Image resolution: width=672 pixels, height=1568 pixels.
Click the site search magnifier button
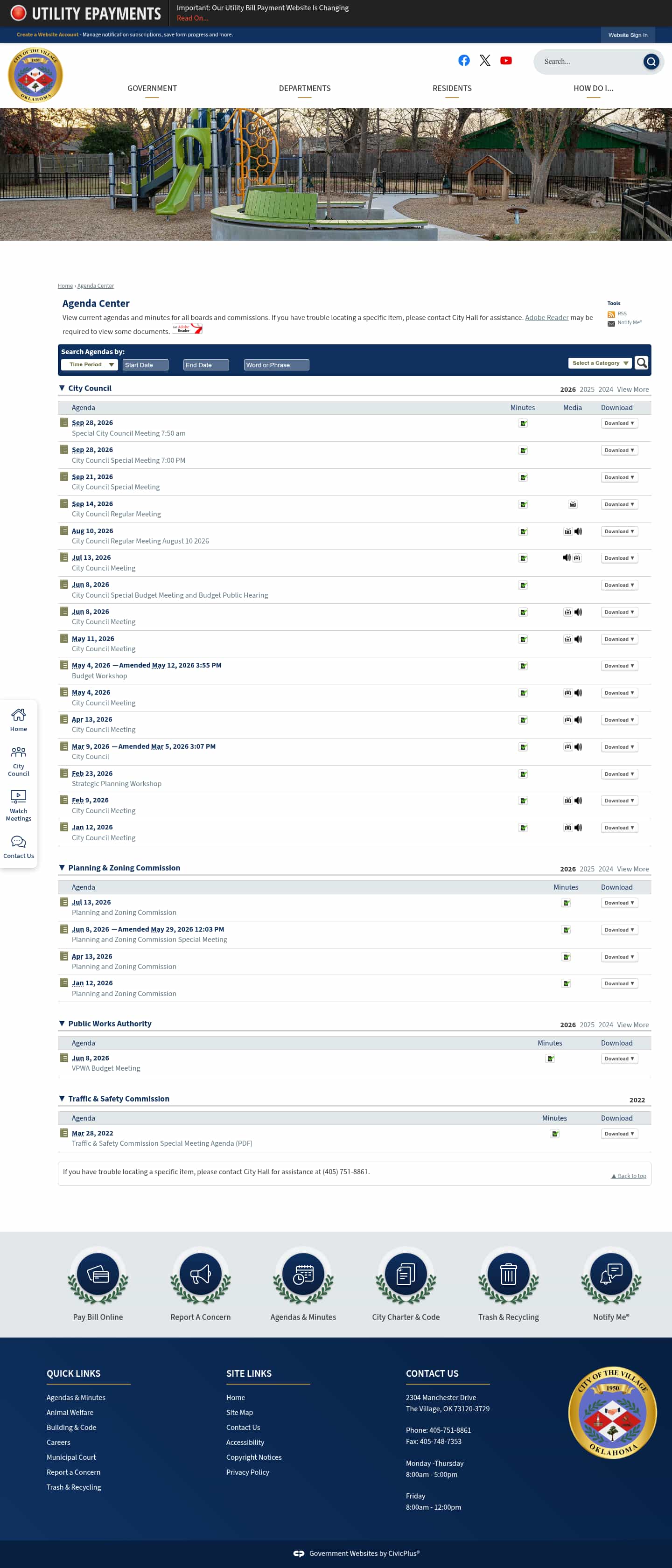click(651, 62)
